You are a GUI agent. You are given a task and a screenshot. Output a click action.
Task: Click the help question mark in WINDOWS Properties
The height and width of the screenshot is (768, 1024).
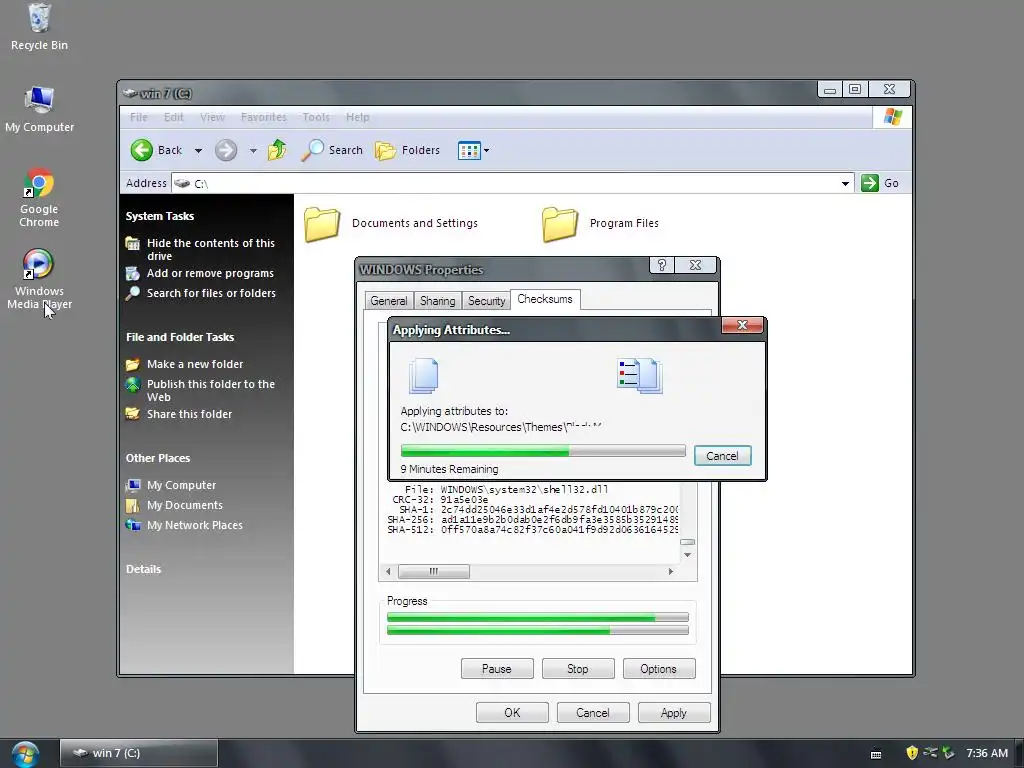tap(662, 265)
